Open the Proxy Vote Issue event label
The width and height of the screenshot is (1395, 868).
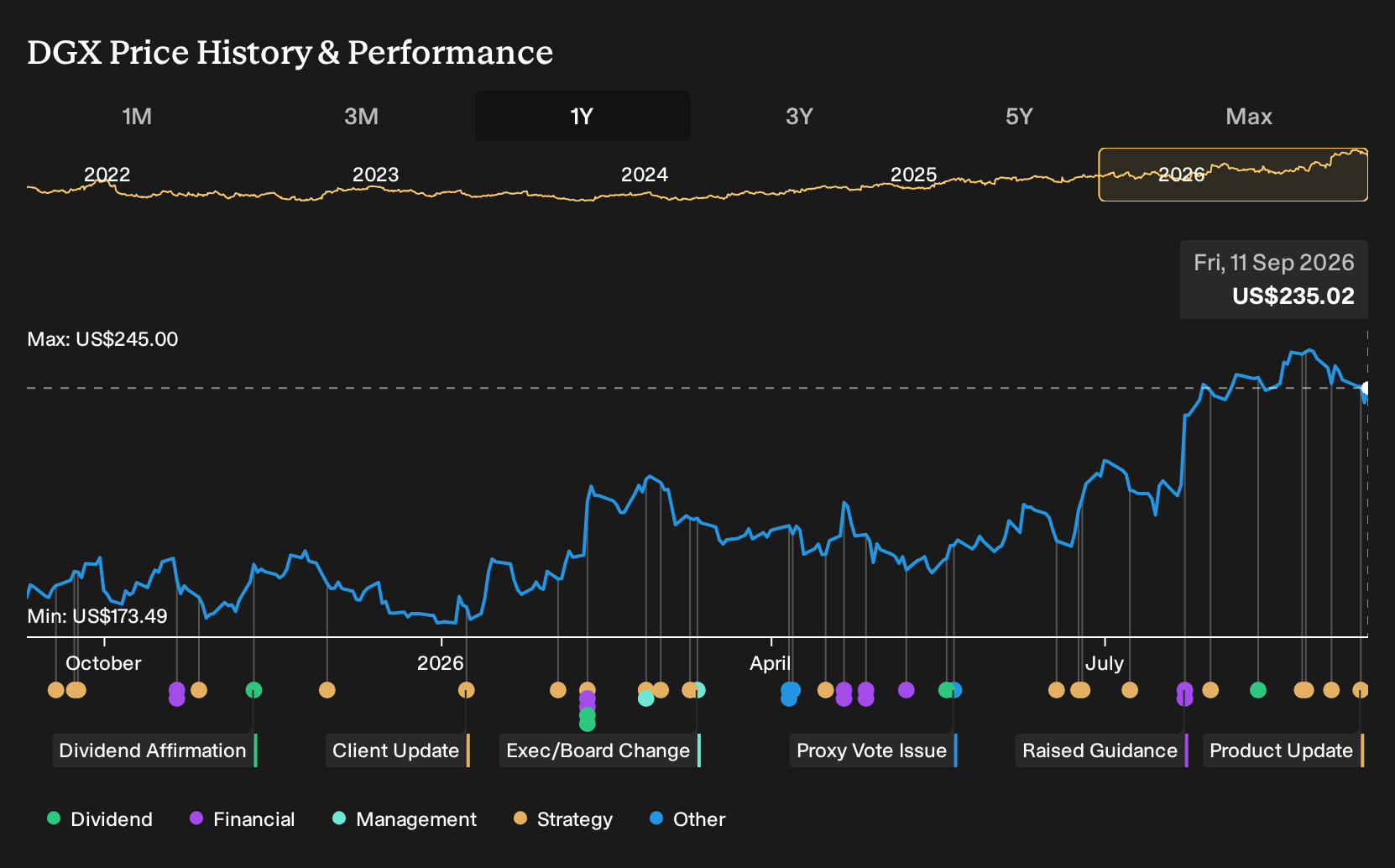tap(874, 750)
